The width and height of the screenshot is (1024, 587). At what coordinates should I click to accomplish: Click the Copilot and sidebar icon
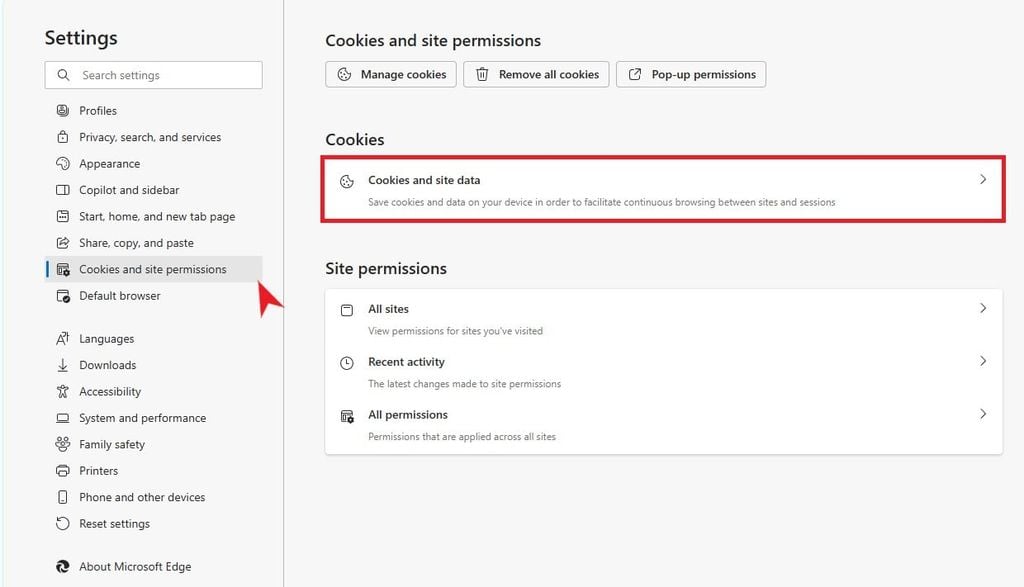point(63,190)
